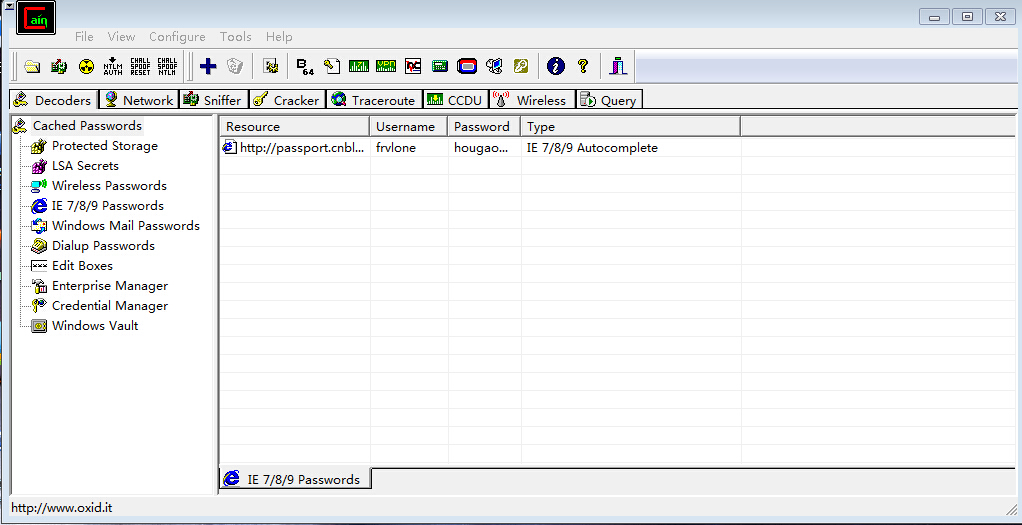Select LSA Secrets in the tree

click(85, 166)
